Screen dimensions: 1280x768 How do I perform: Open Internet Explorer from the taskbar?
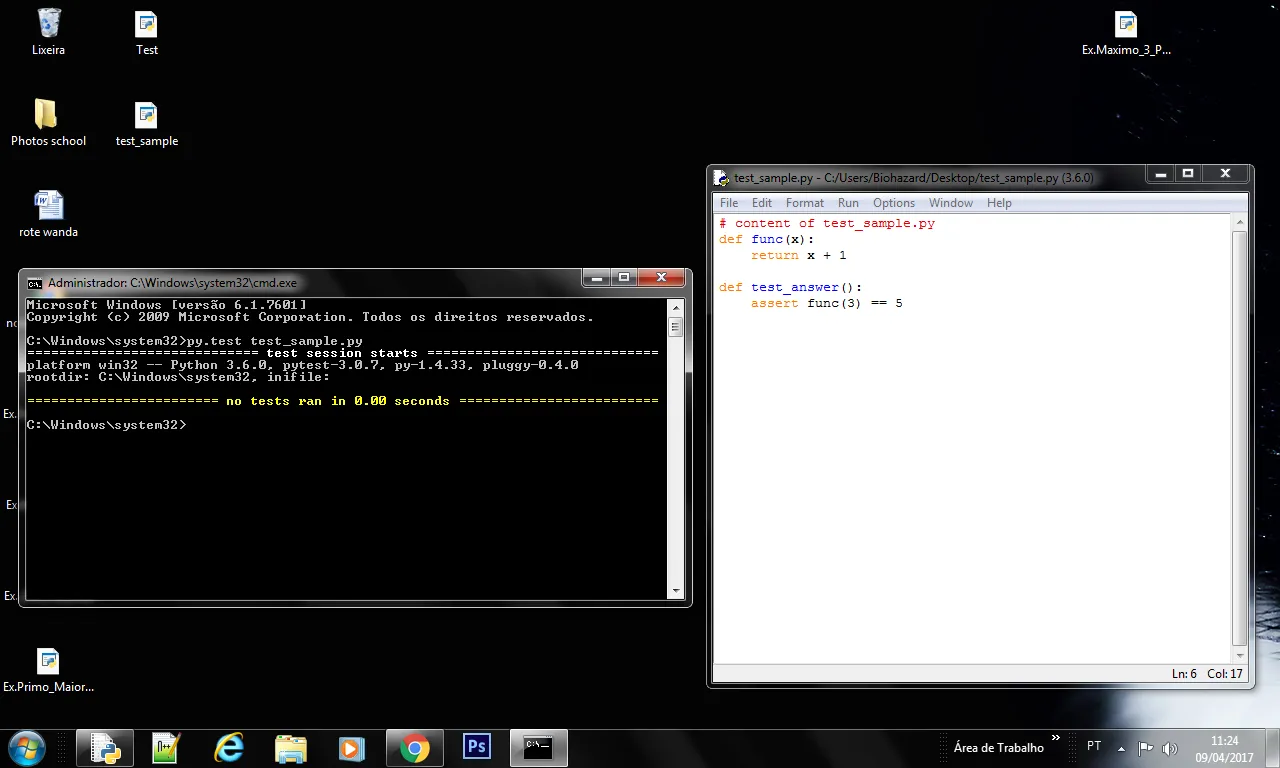click(x=229, y=747)
